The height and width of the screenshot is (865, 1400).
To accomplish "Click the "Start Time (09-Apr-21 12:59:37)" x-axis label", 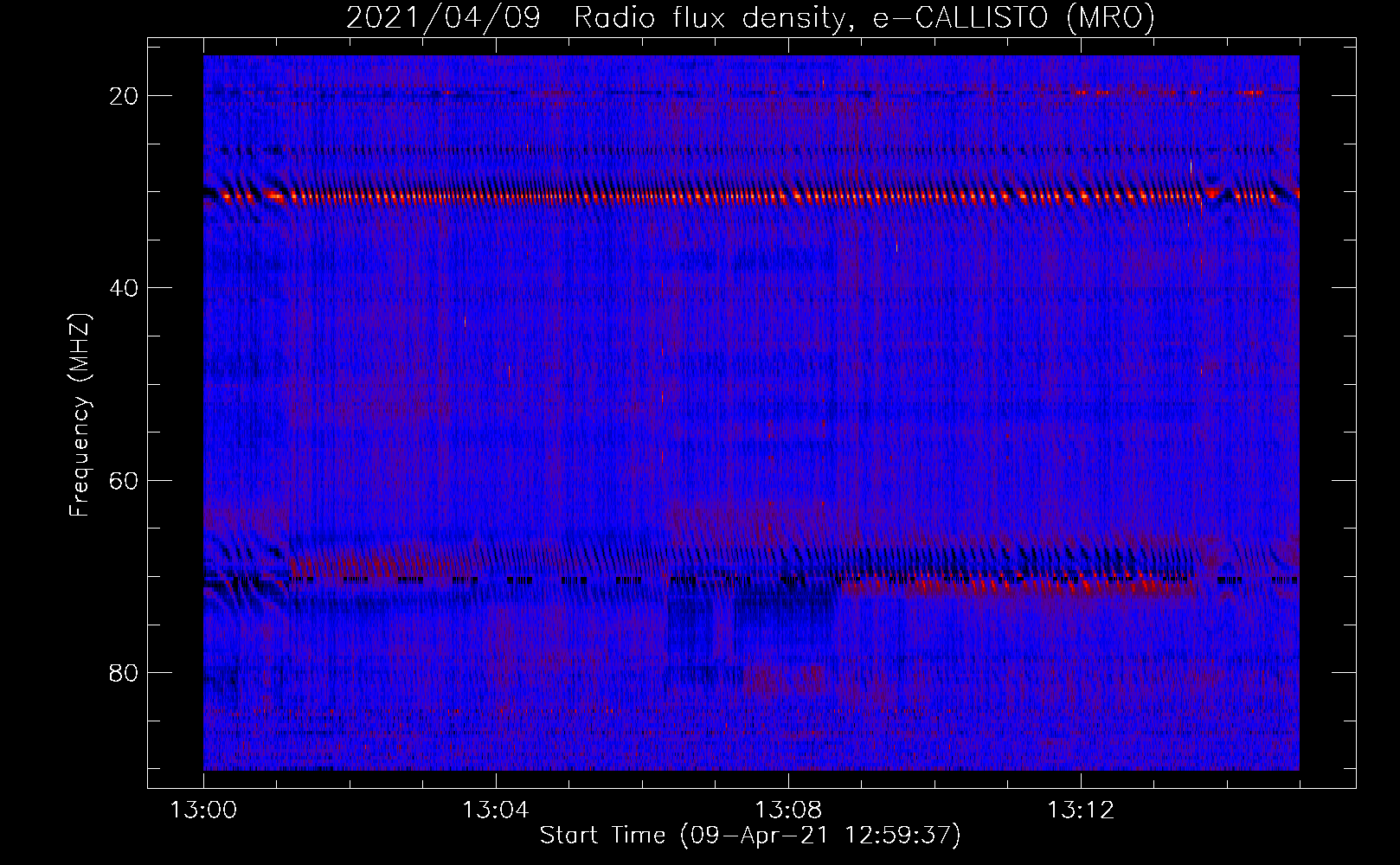I will 750,836.
